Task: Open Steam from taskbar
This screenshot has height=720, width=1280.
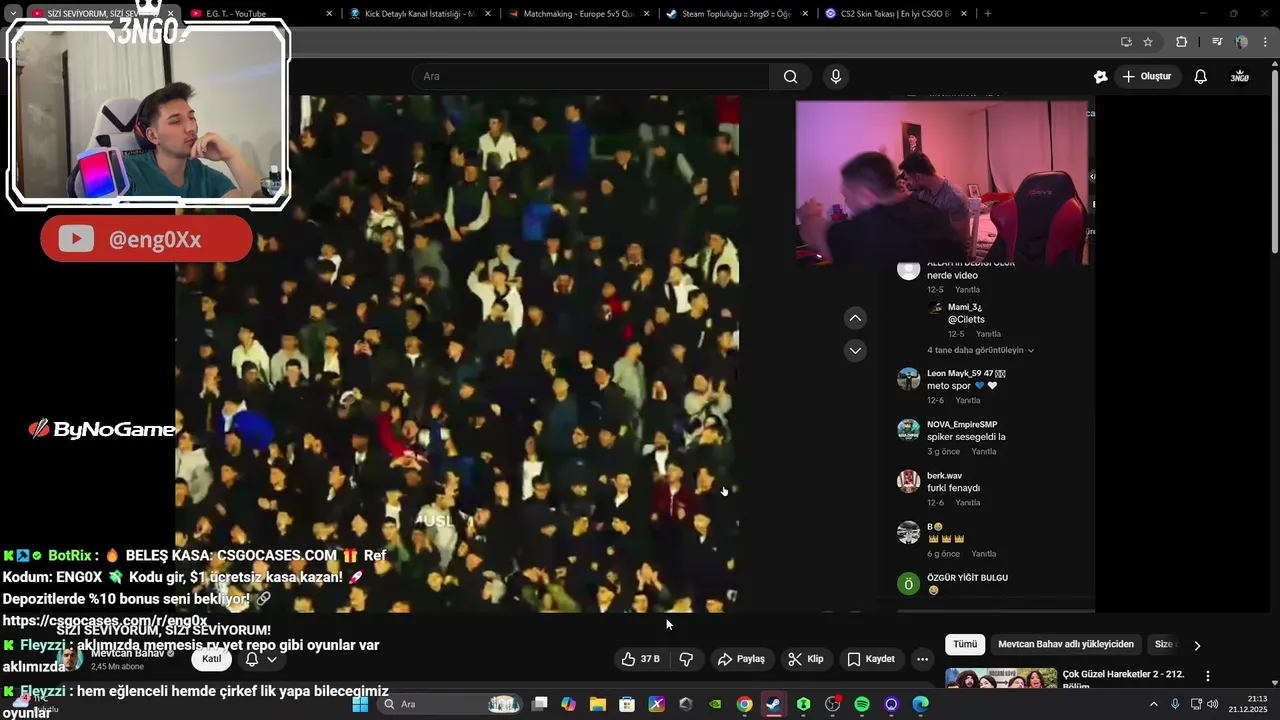Action: click(x=774, y=704)
